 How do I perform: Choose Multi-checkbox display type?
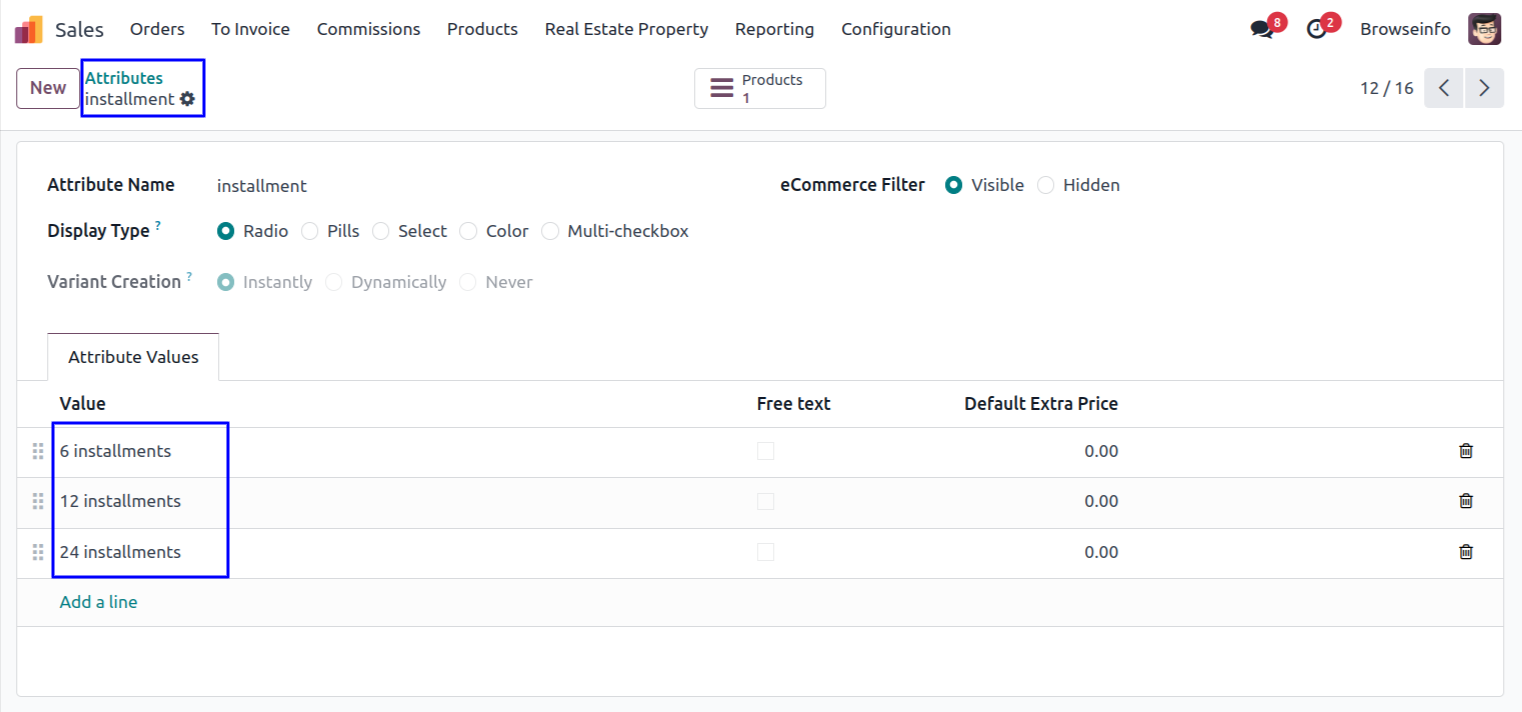click(550, 231)
